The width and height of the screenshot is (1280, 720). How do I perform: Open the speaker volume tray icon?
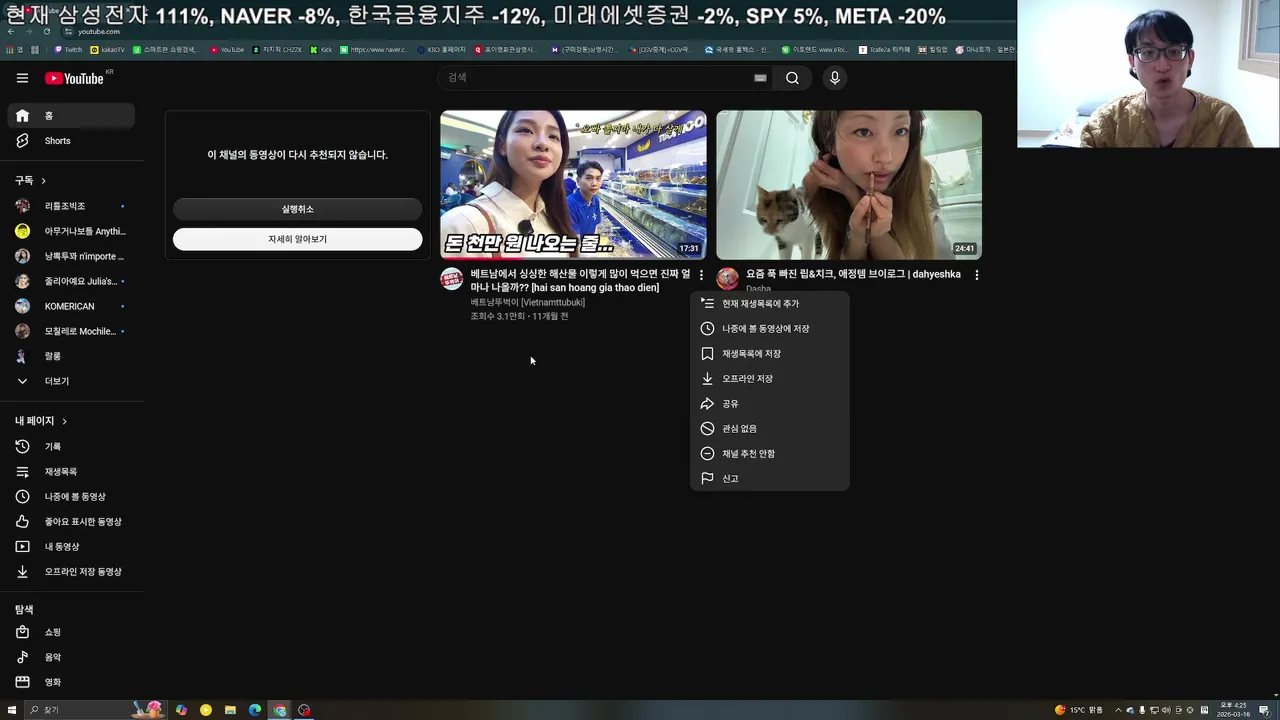[1167, 710]
